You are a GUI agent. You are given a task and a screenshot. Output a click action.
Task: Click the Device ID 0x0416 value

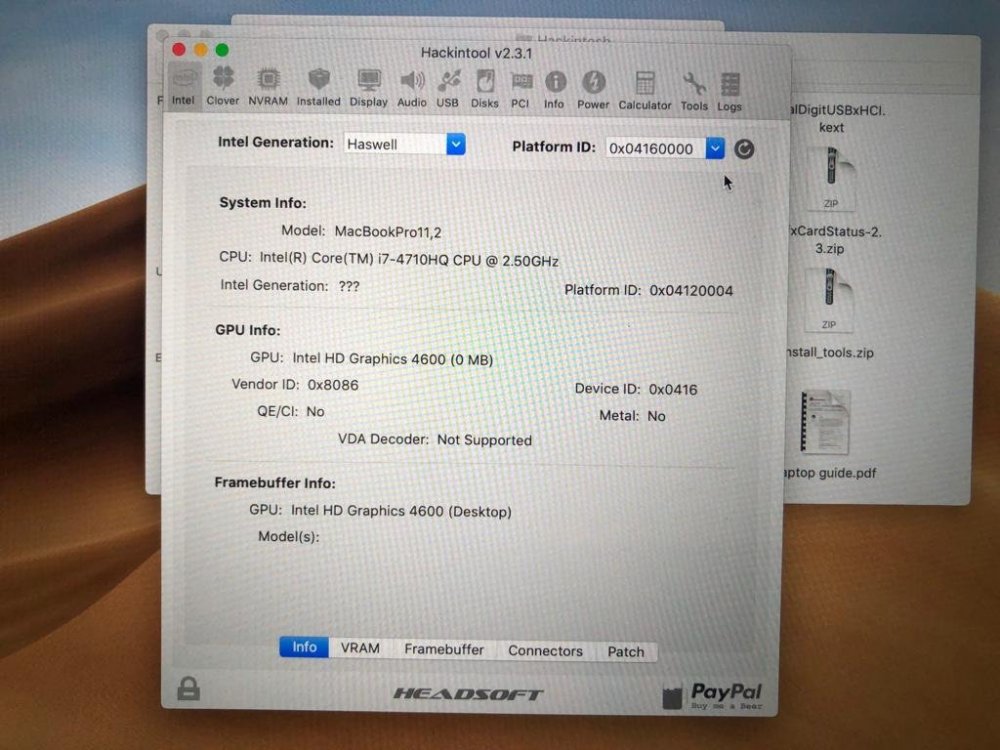tap(673, 389)
